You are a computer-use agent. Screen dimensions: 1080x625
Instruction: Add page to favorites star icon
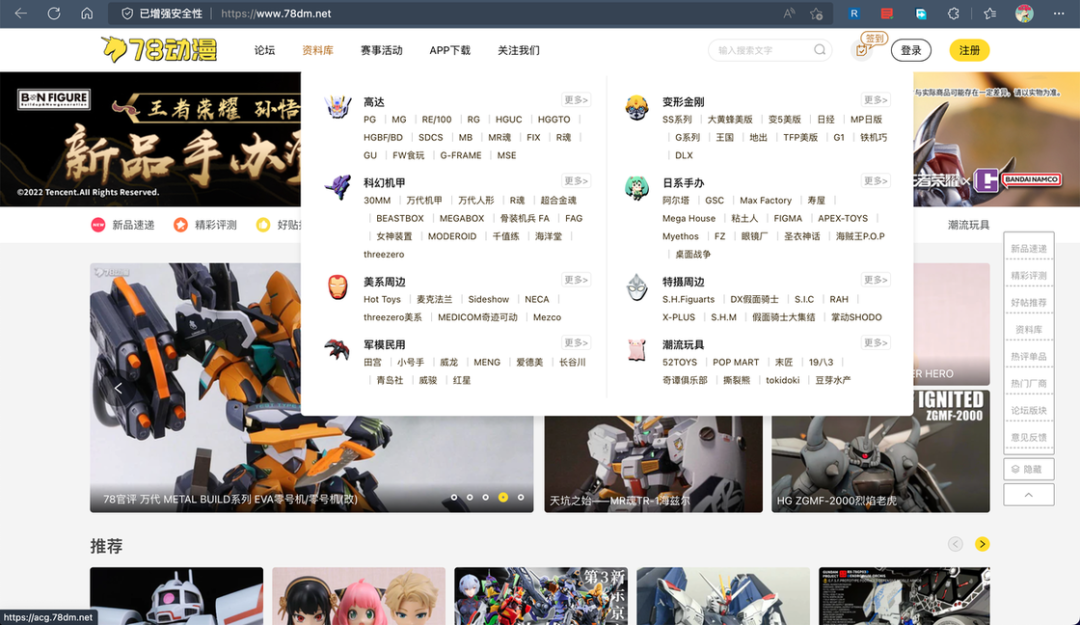click(x=816, y=13)
